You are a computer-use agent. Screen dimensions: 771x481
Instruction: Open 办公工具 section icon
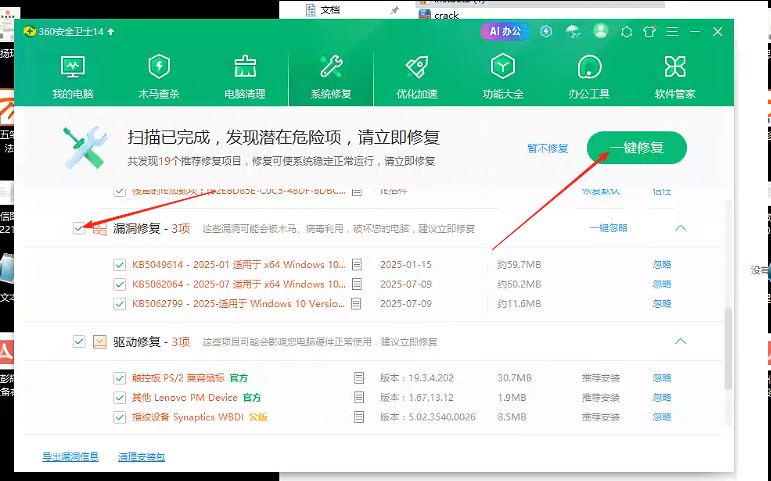coord(589,67)
